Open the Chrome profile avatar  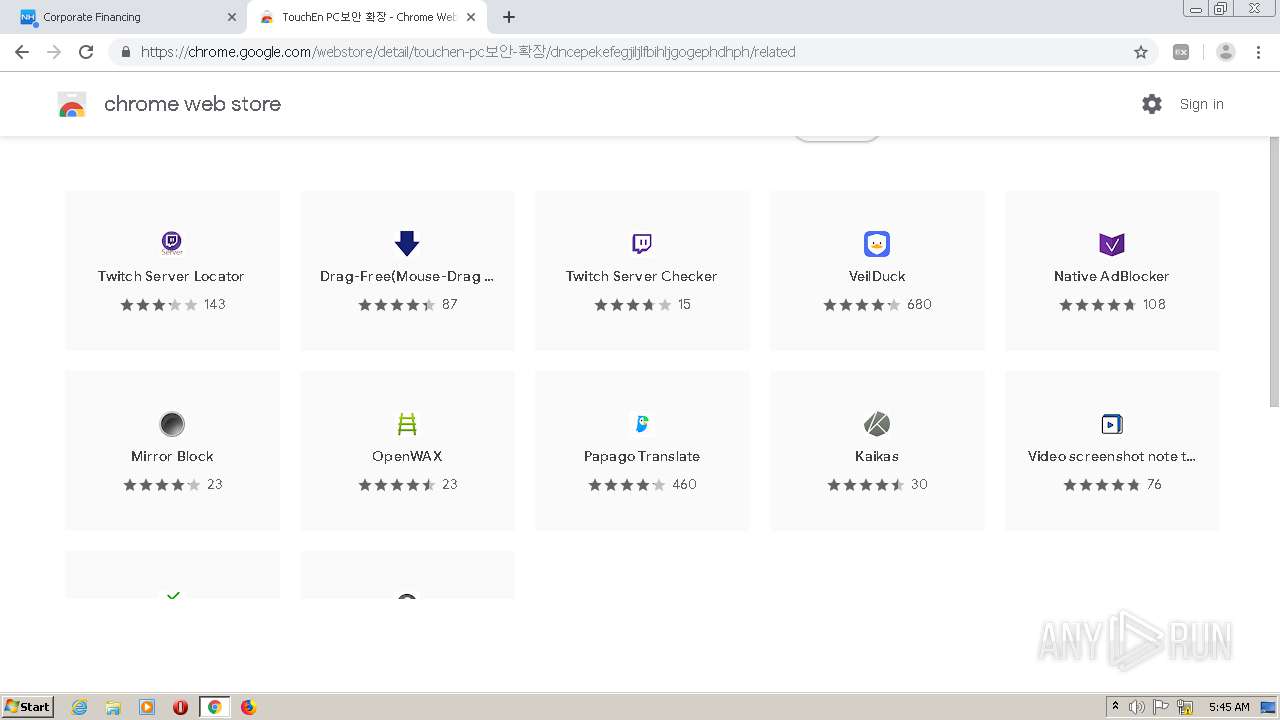(1226, 52)
